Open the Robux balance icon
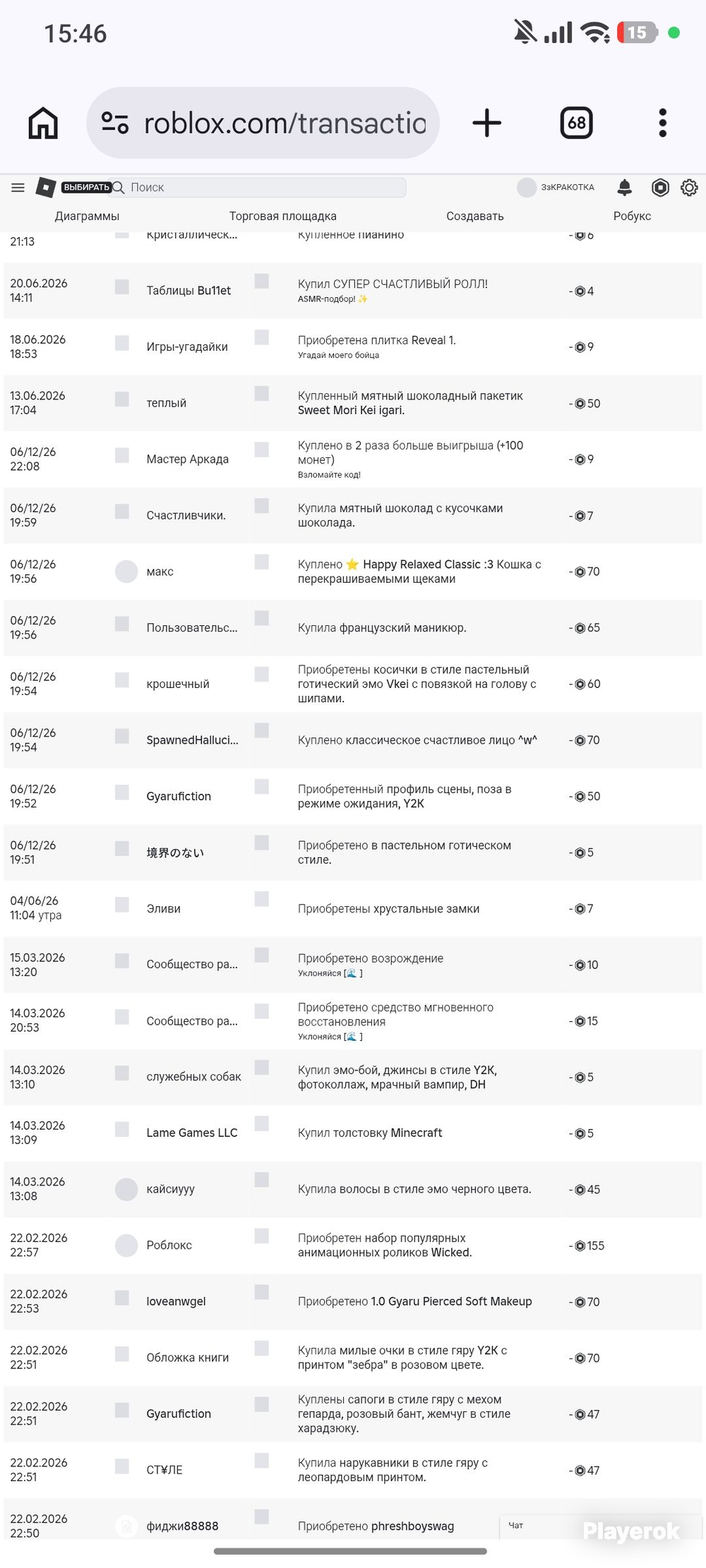Viewport: 706px width, 1568px height. [660, 187]
